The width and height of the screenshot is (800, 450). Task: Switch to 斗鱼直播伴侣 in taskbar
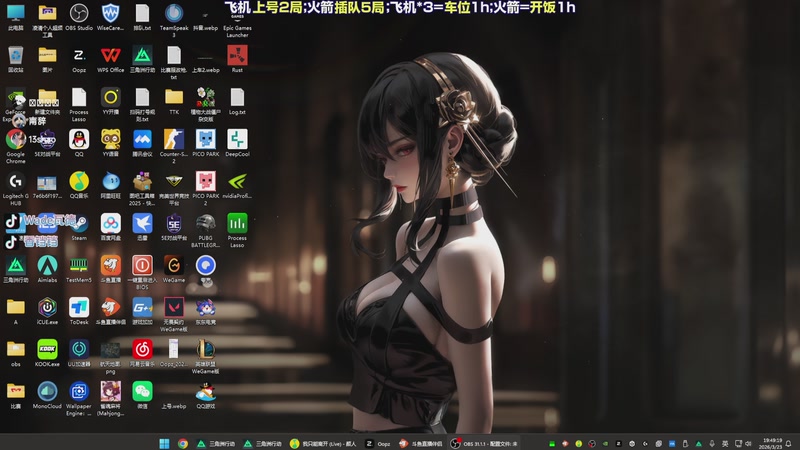coord(421,443)
